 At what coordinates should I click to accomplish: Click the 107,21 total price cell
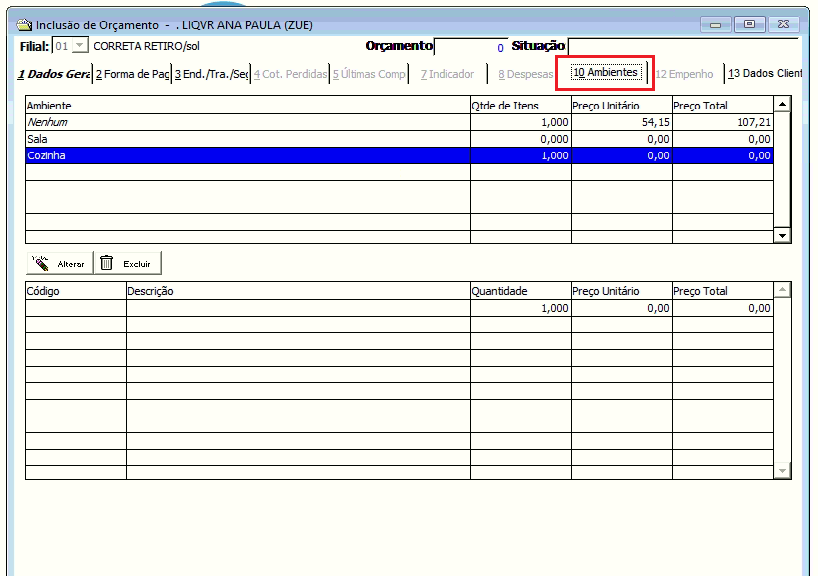tap(723, 122)
